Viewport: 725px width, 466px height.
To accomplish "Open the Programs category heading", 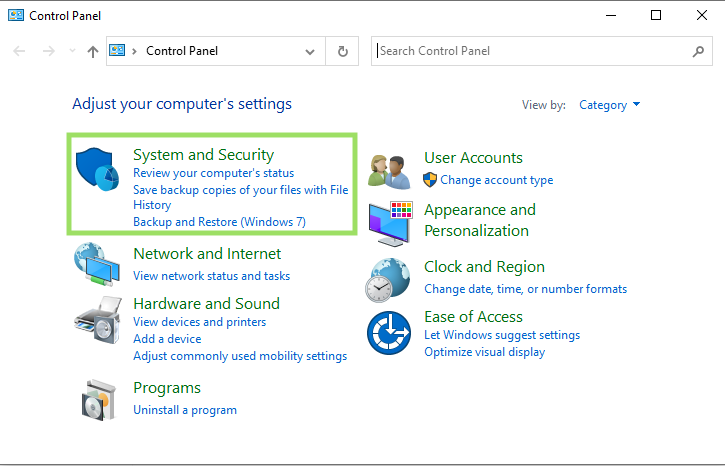I will click(167, 388).
